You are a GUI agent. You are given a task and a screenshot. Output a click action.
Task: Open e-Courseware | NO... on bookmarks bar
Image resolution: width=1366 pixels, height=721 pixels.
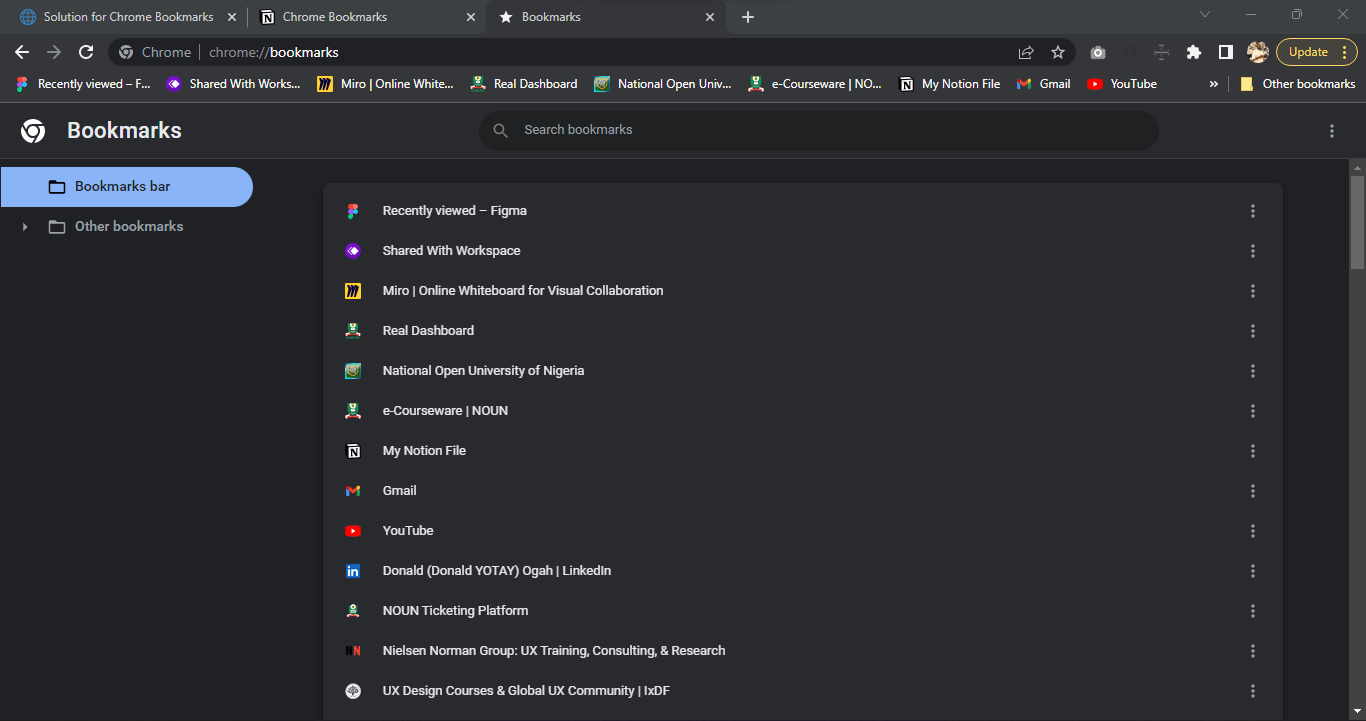[x=816, y=84]
